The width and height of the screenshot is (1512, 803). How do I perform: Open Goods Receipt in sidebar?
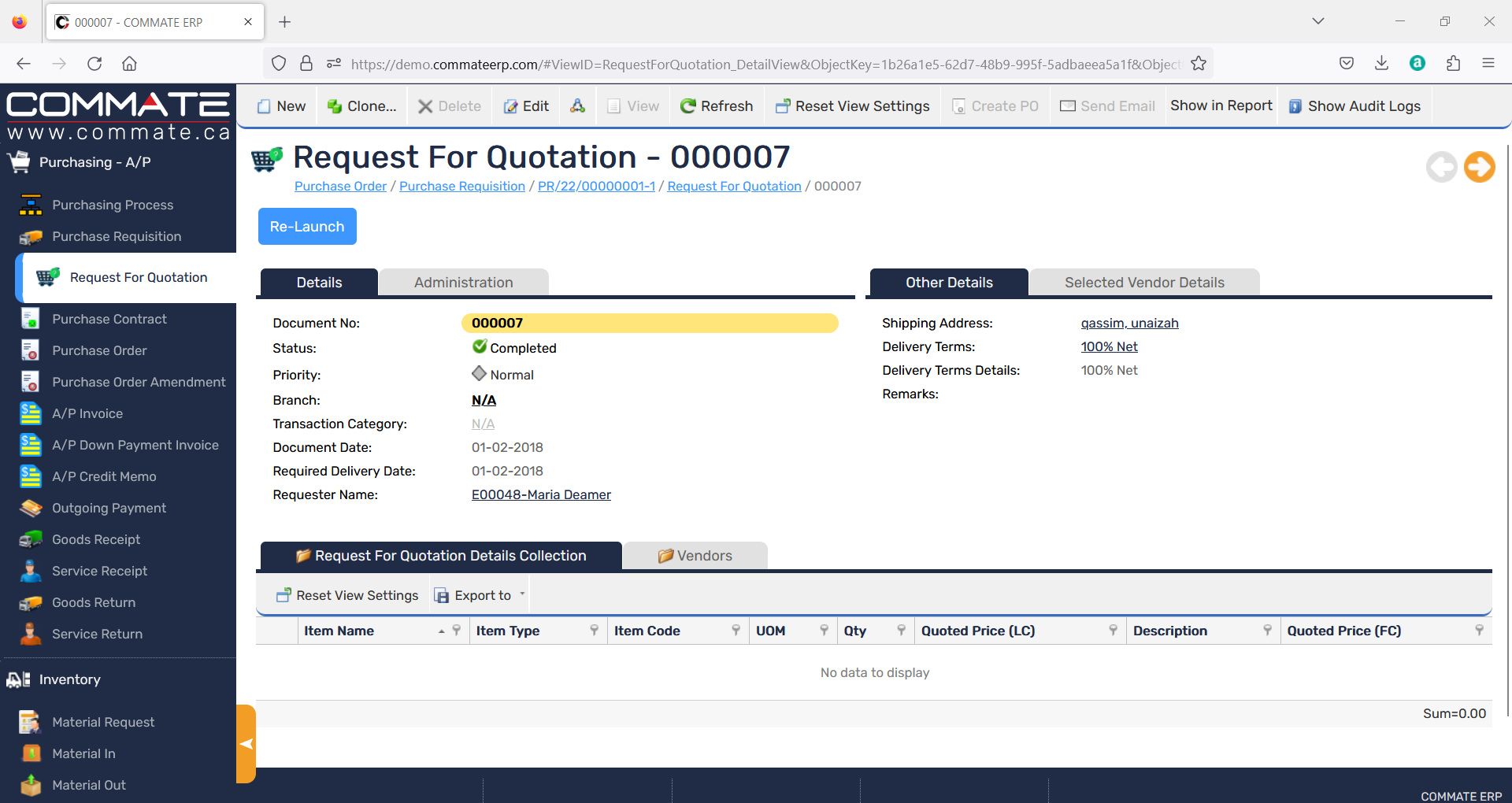tap(96, 539)
